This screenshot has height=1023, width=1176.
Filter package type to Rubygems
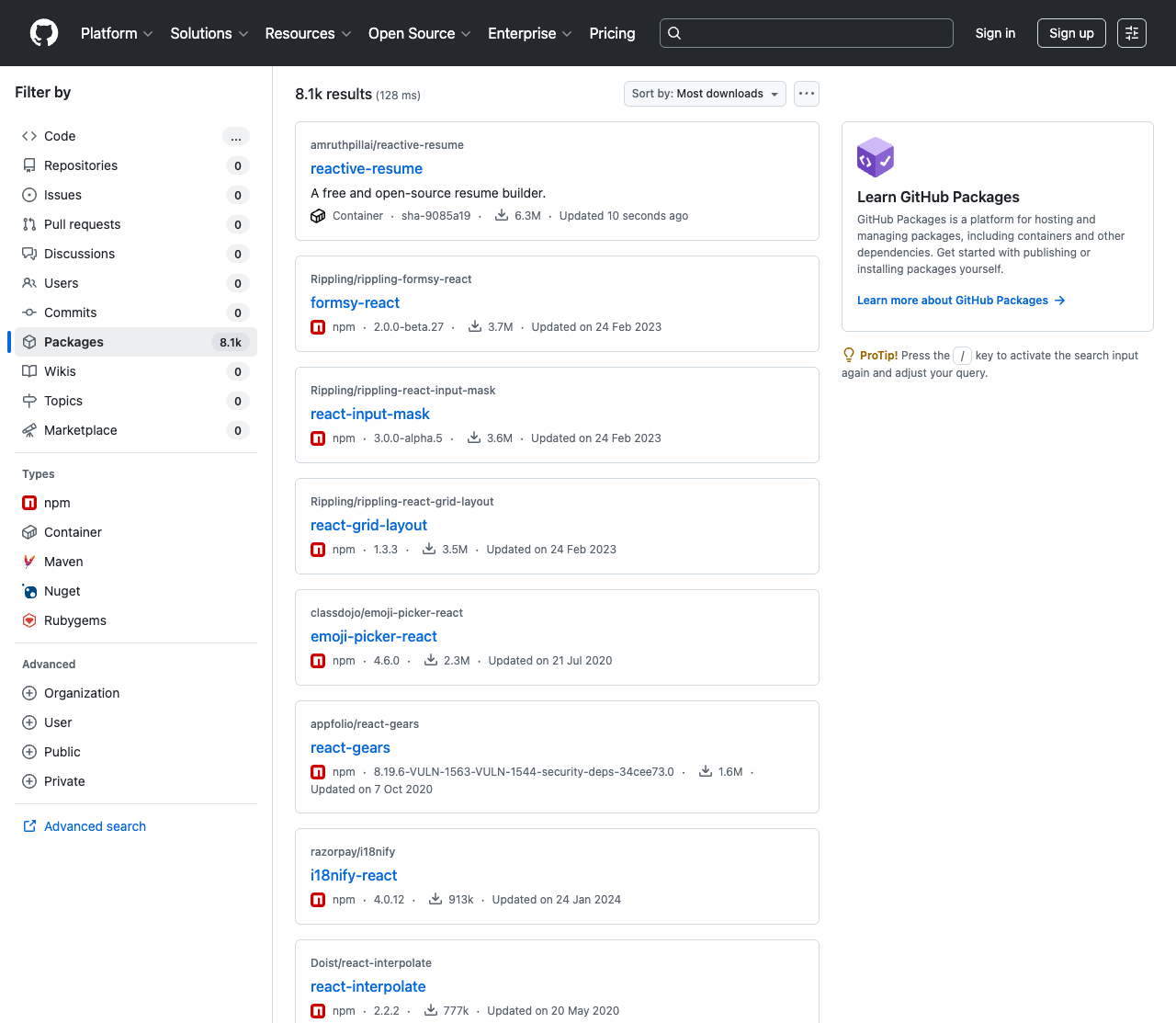(x=136, y=620)
